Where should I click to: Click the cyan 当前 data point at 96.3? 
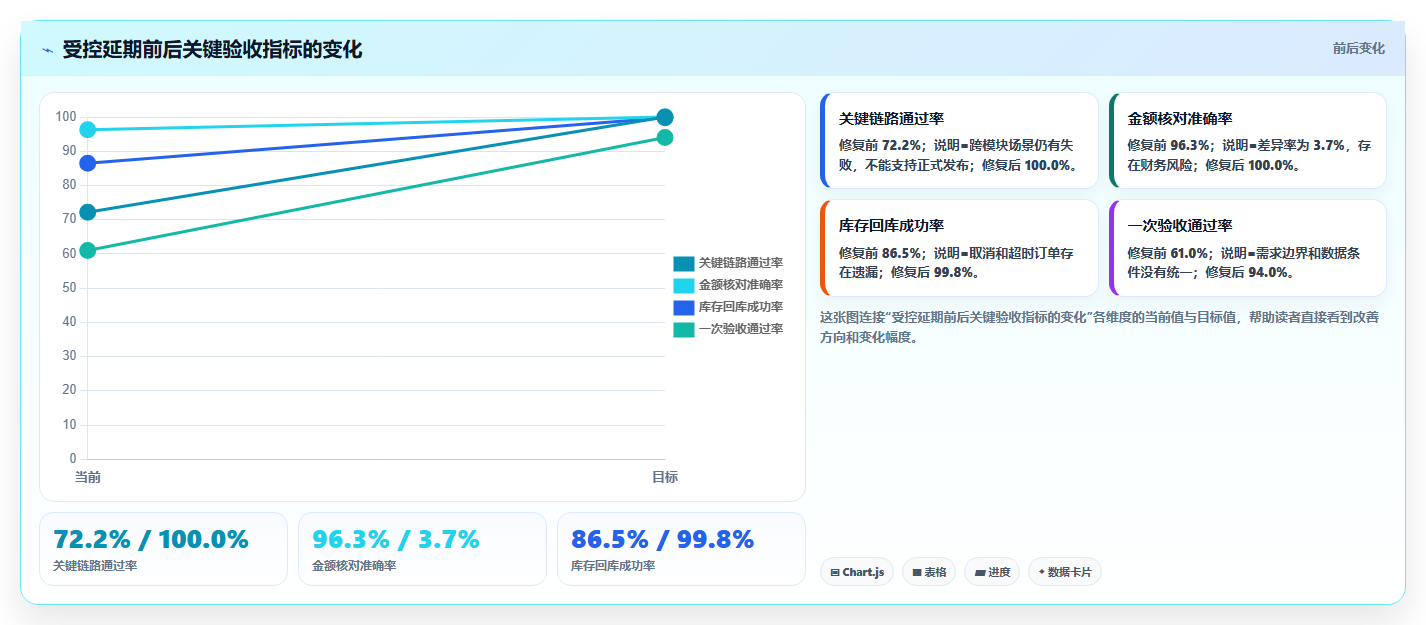[88, 130]
